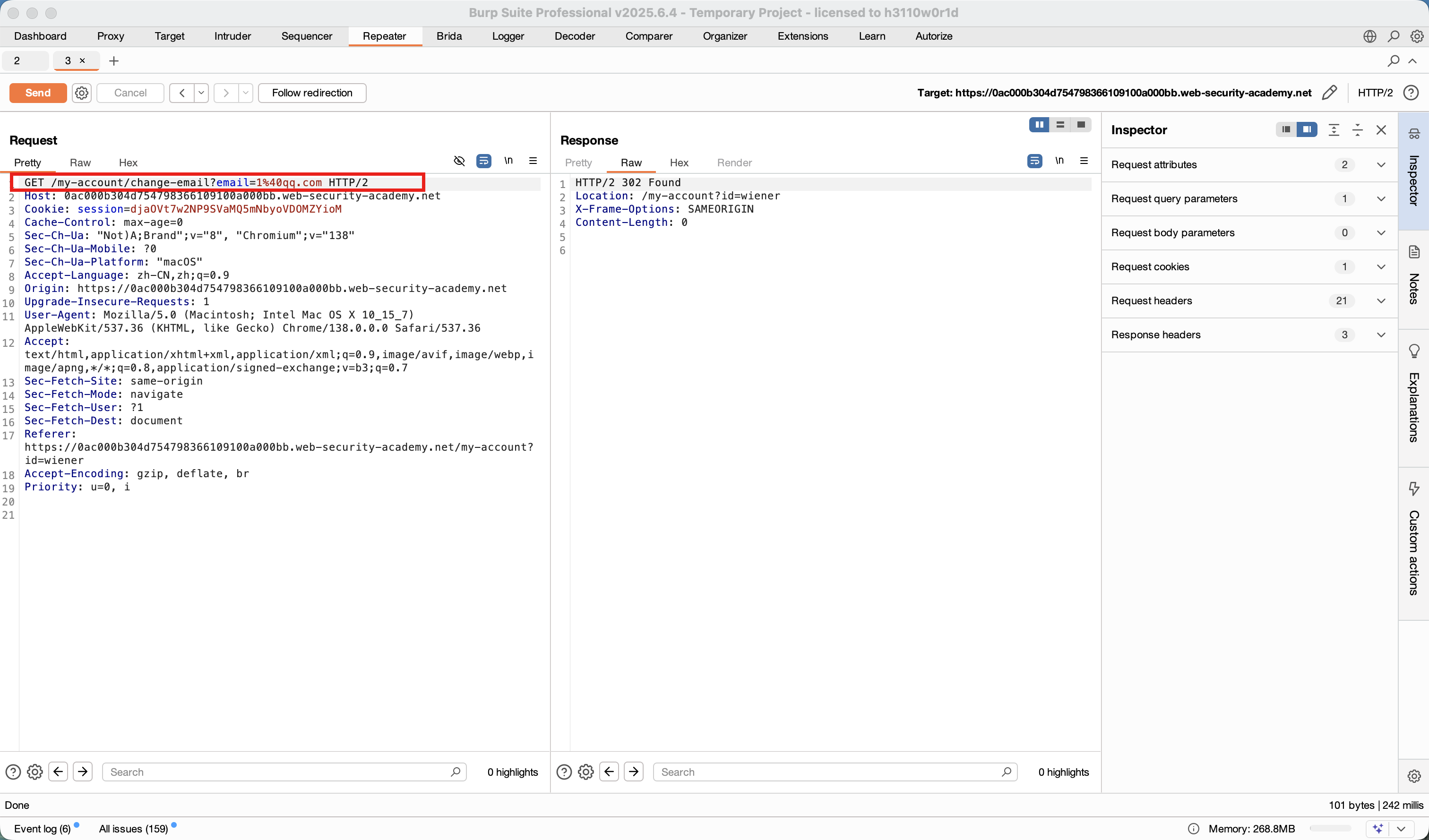1429x840 pixels.
Task: Open the Hex tab in Response
Action: point(679,163)
